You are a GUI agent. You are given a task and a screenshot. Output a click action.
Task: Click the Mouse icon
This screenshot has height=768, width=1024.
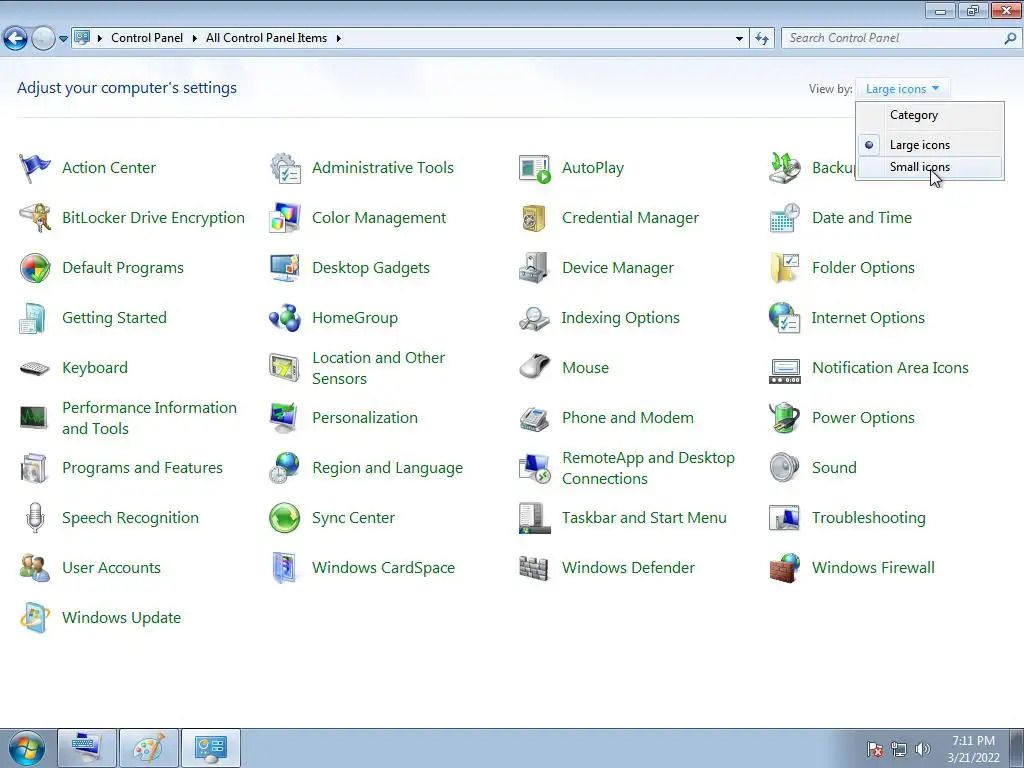point(535,368)
